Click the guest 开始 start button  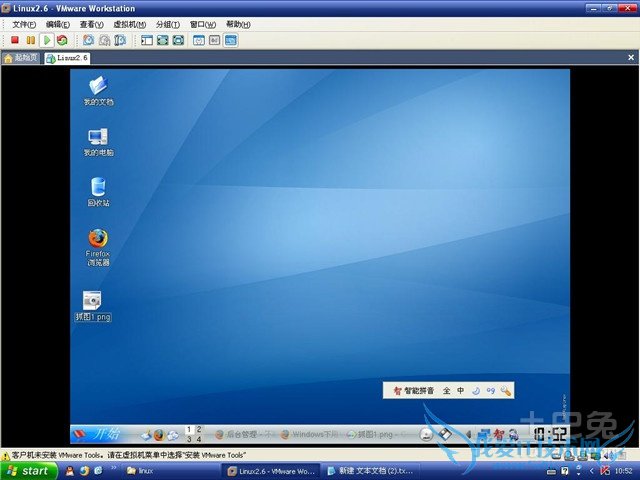click(x=97, y=434)
